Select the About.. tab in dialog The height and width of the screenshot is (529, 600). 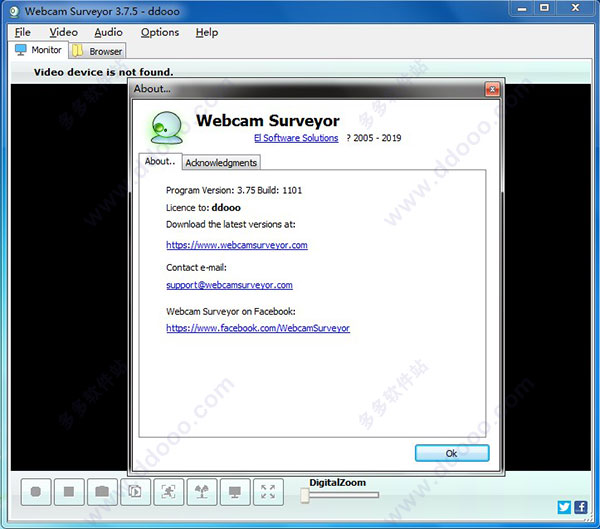[160, 162]
